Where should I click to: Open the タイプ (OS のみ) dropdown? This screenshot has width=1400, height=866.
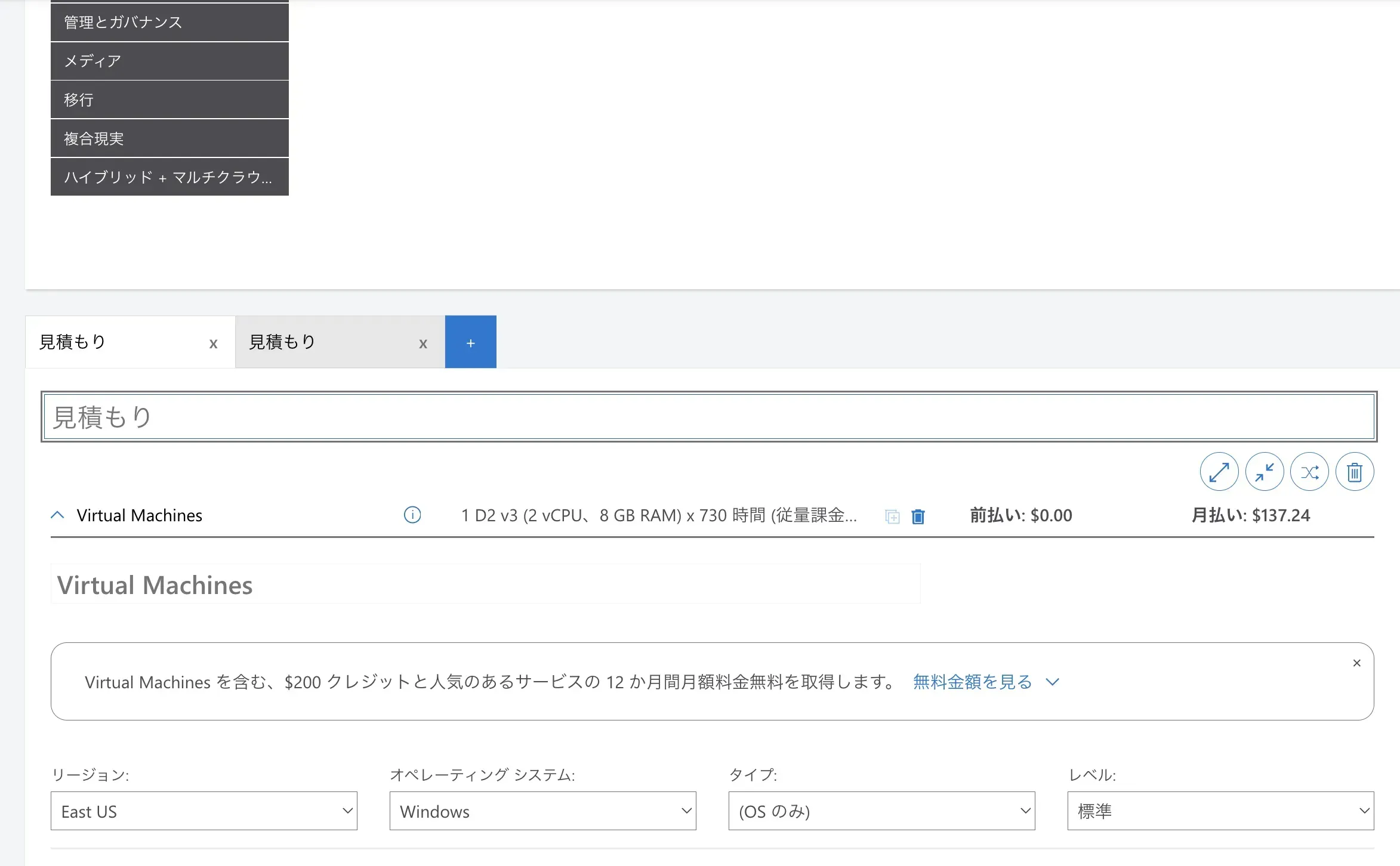pyautogui.click(x=881, y=811)
